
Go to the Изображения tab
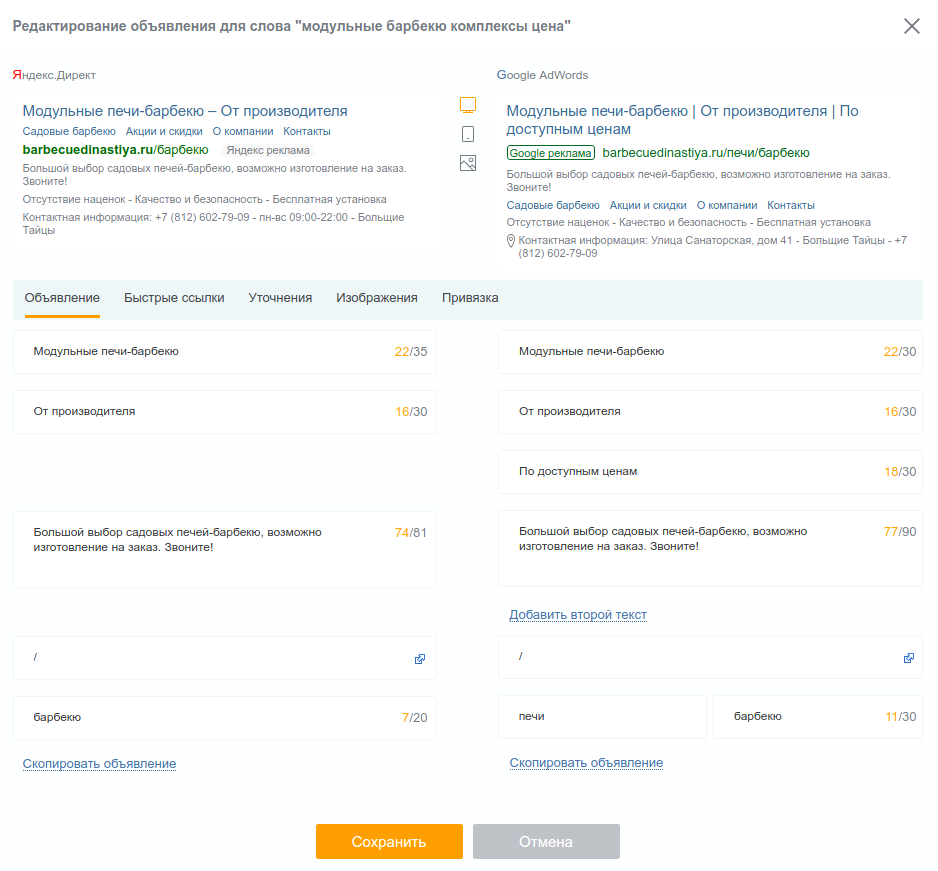click(x=377, y=298)
